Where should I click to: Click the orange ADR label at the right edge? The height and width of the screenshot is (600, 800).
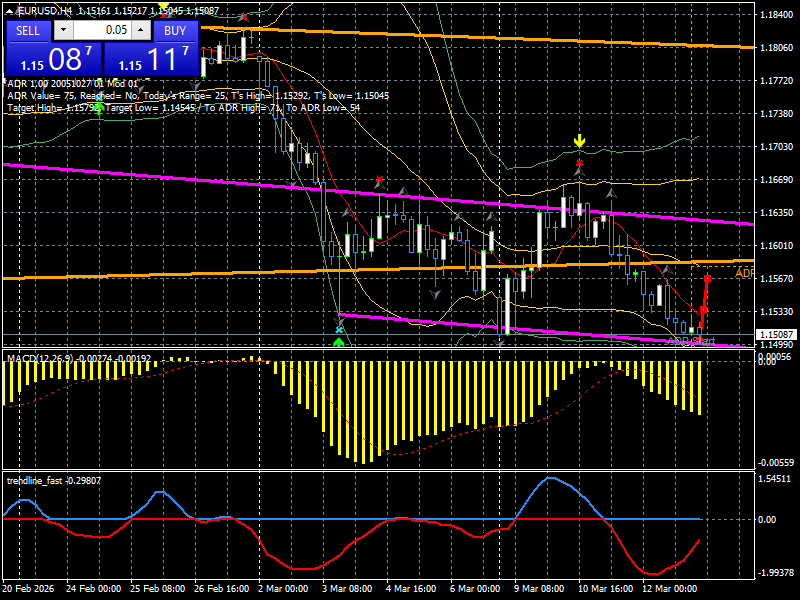[744, 273]
